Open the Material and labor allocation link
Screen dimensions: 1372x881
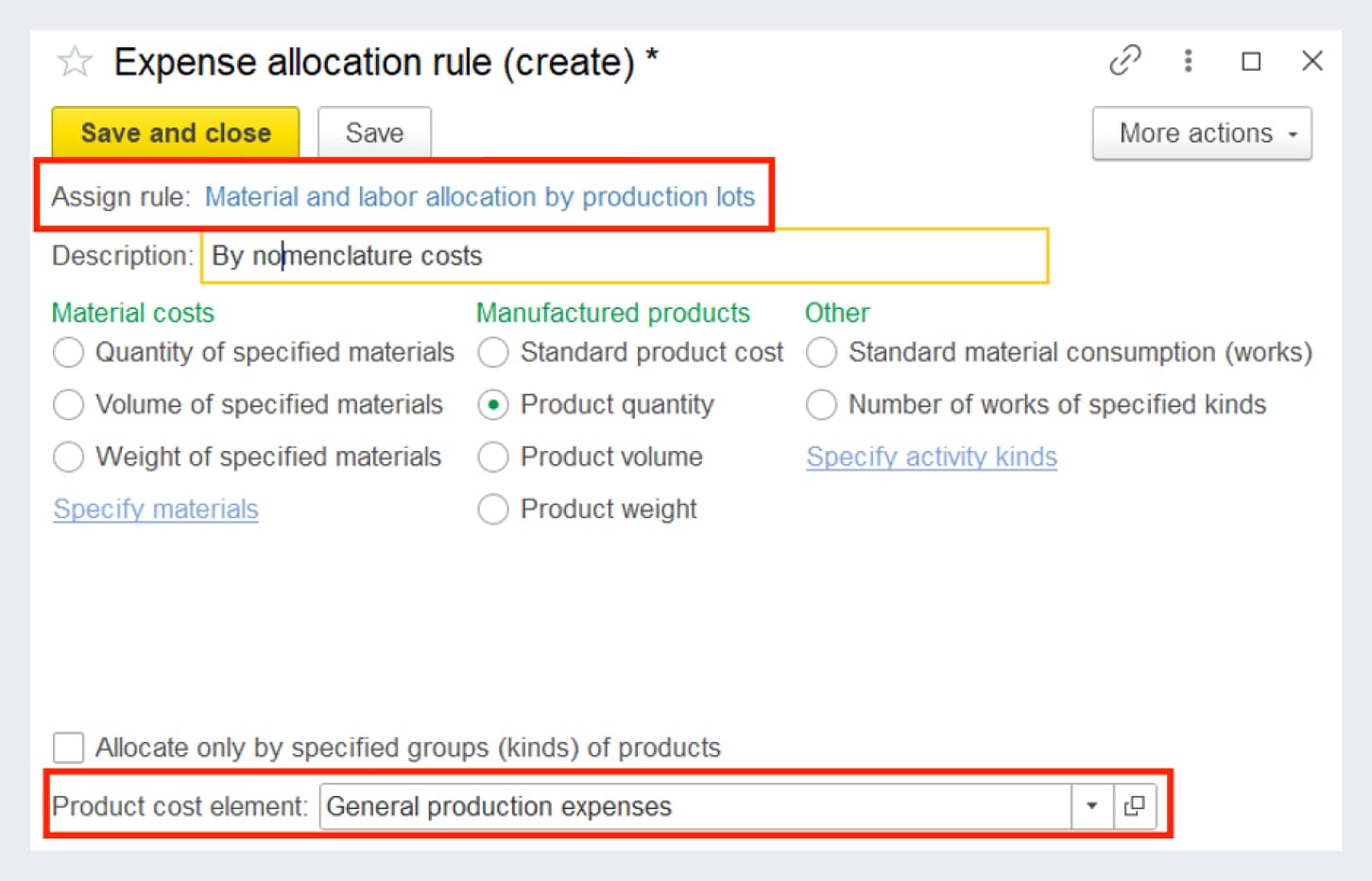tap(479, 197)
